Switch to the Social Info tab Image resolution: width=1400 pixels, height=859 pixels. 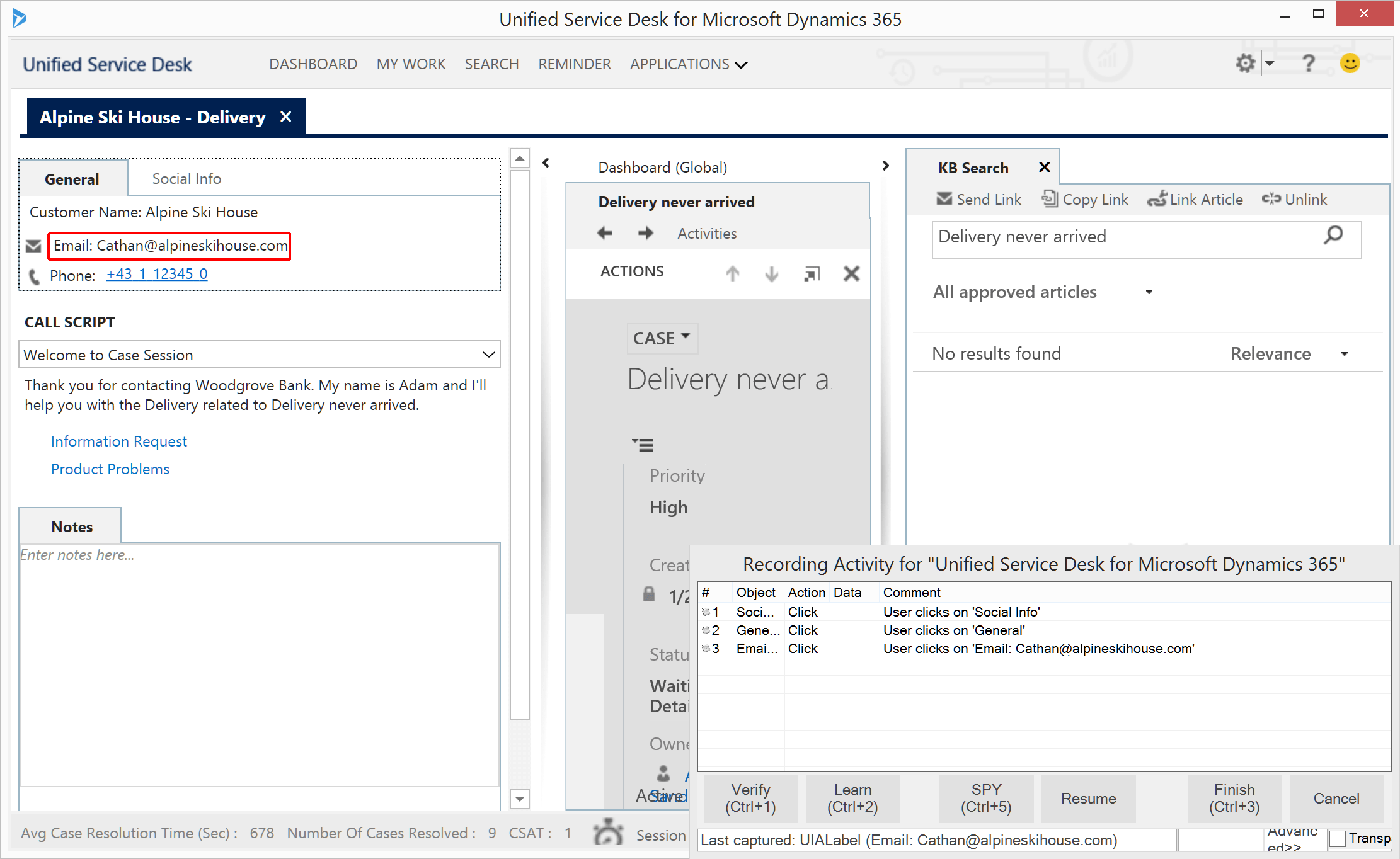click(x=186, y=178)
